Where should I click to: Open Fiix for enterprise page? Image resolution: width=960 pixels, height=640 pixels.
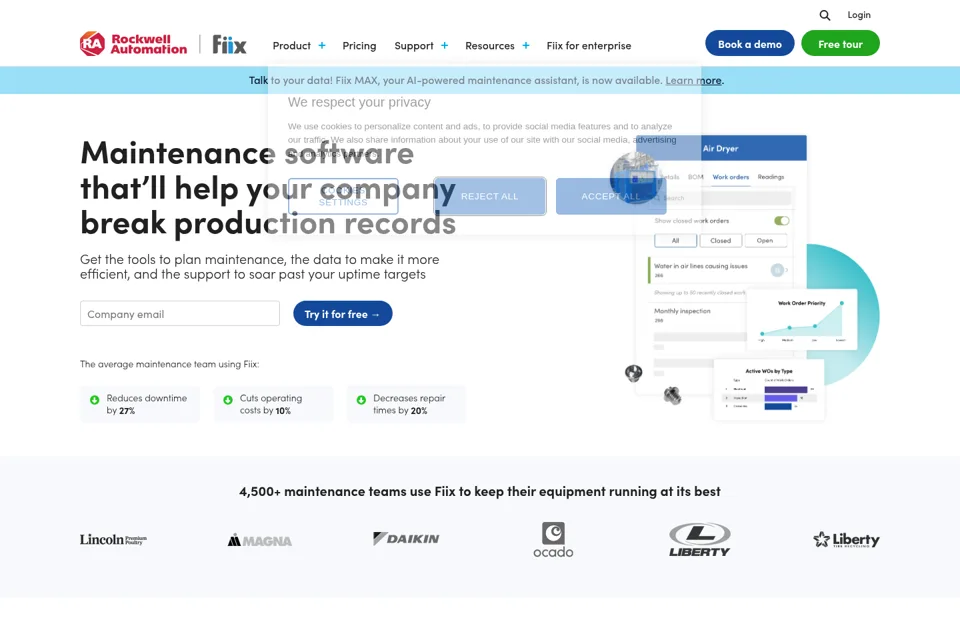[x=589, y=45]
